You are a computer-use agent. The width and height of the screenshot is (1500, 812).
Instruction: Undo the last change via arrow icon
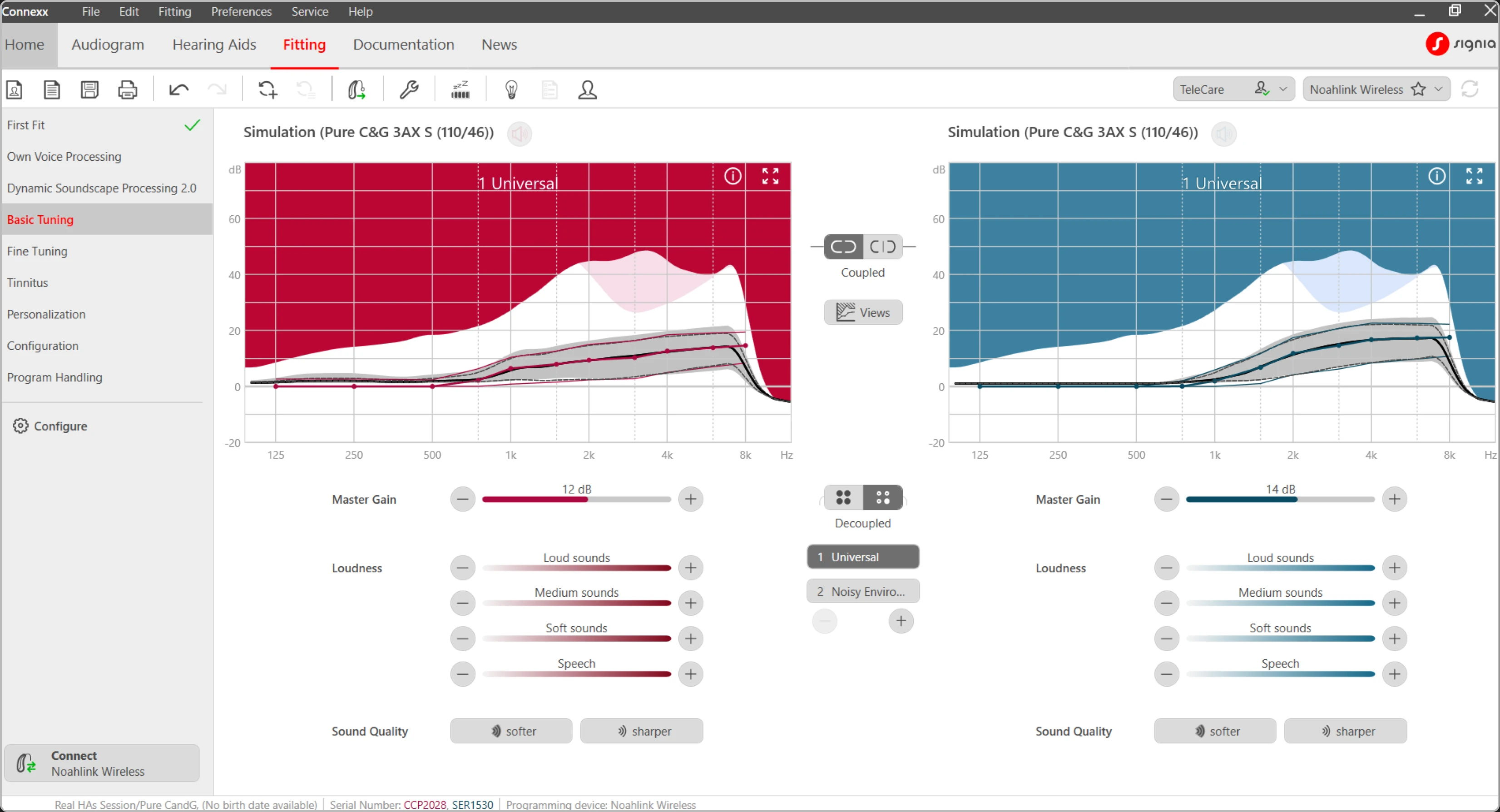[x=179, y=90]
